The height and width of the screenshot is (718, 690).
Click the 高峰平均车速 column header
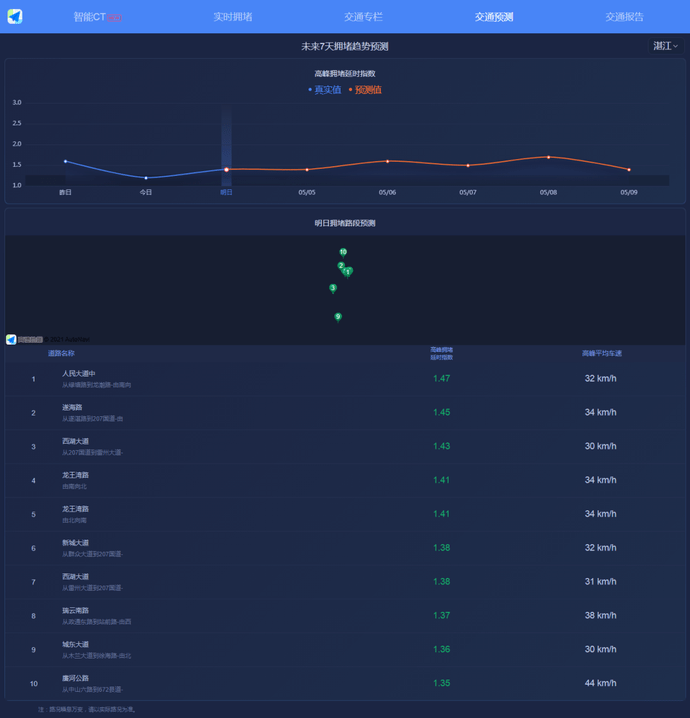coord(602,353)
